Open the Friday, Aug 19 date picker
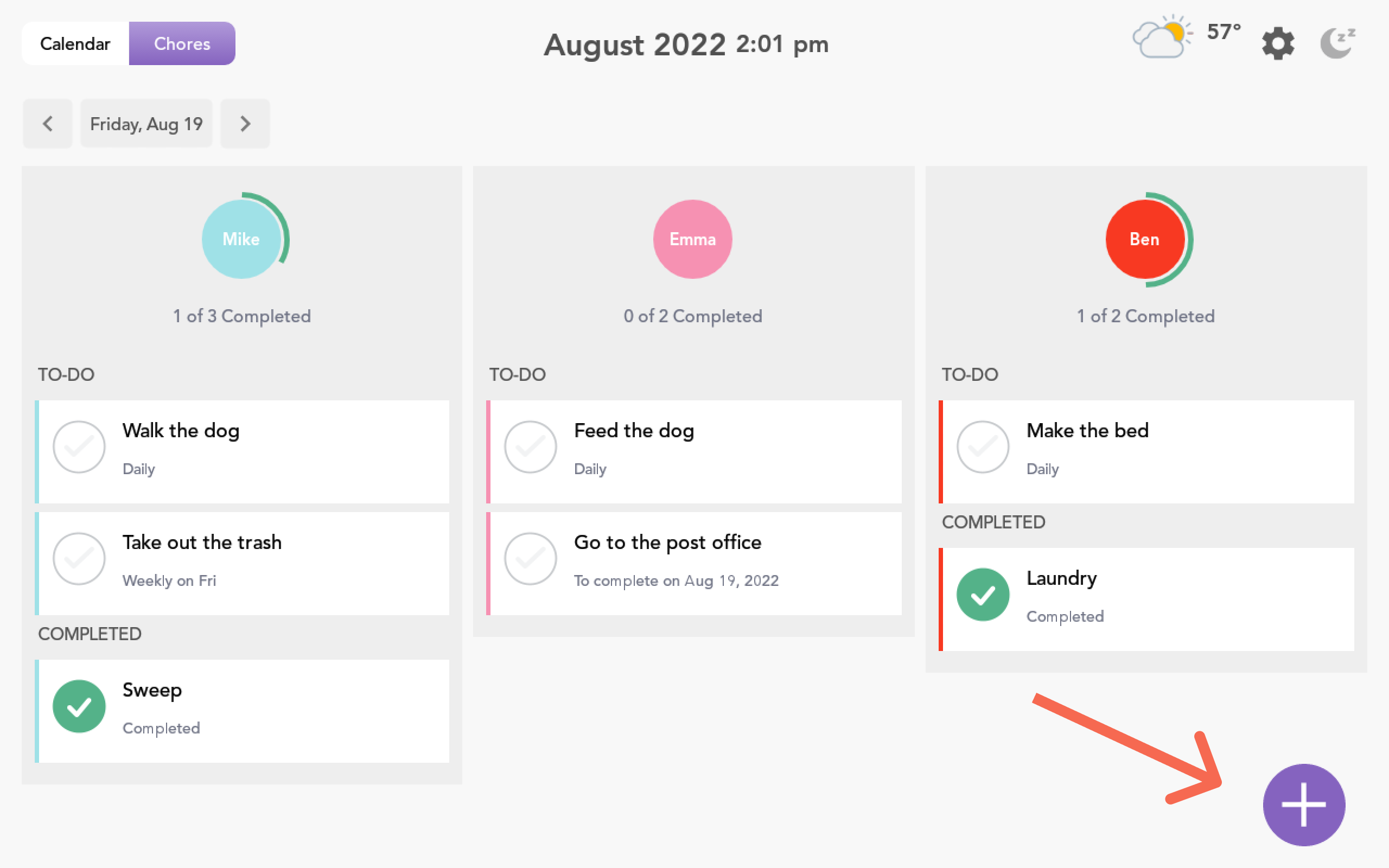Screen dimensions: 1389x868 146,124
